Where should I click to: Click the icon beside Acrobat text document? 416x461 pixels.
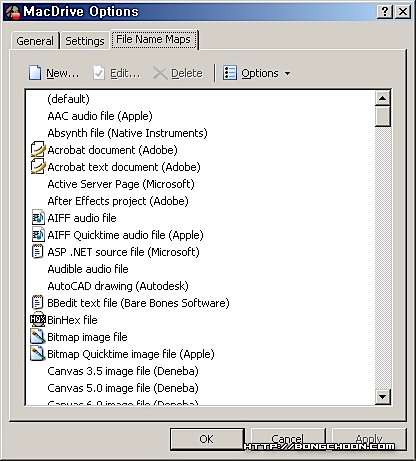click(x=38, y=167)
